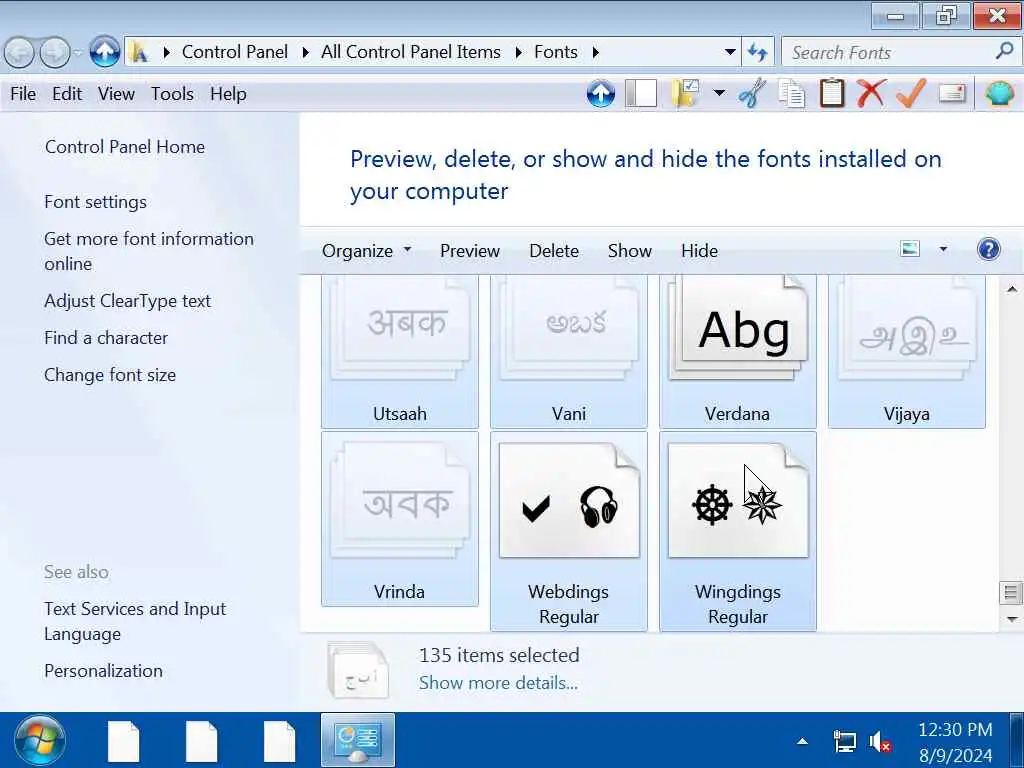Click the Back navigation arrow button
Screen dimensions: 1024x768
(x=20, y=53)
